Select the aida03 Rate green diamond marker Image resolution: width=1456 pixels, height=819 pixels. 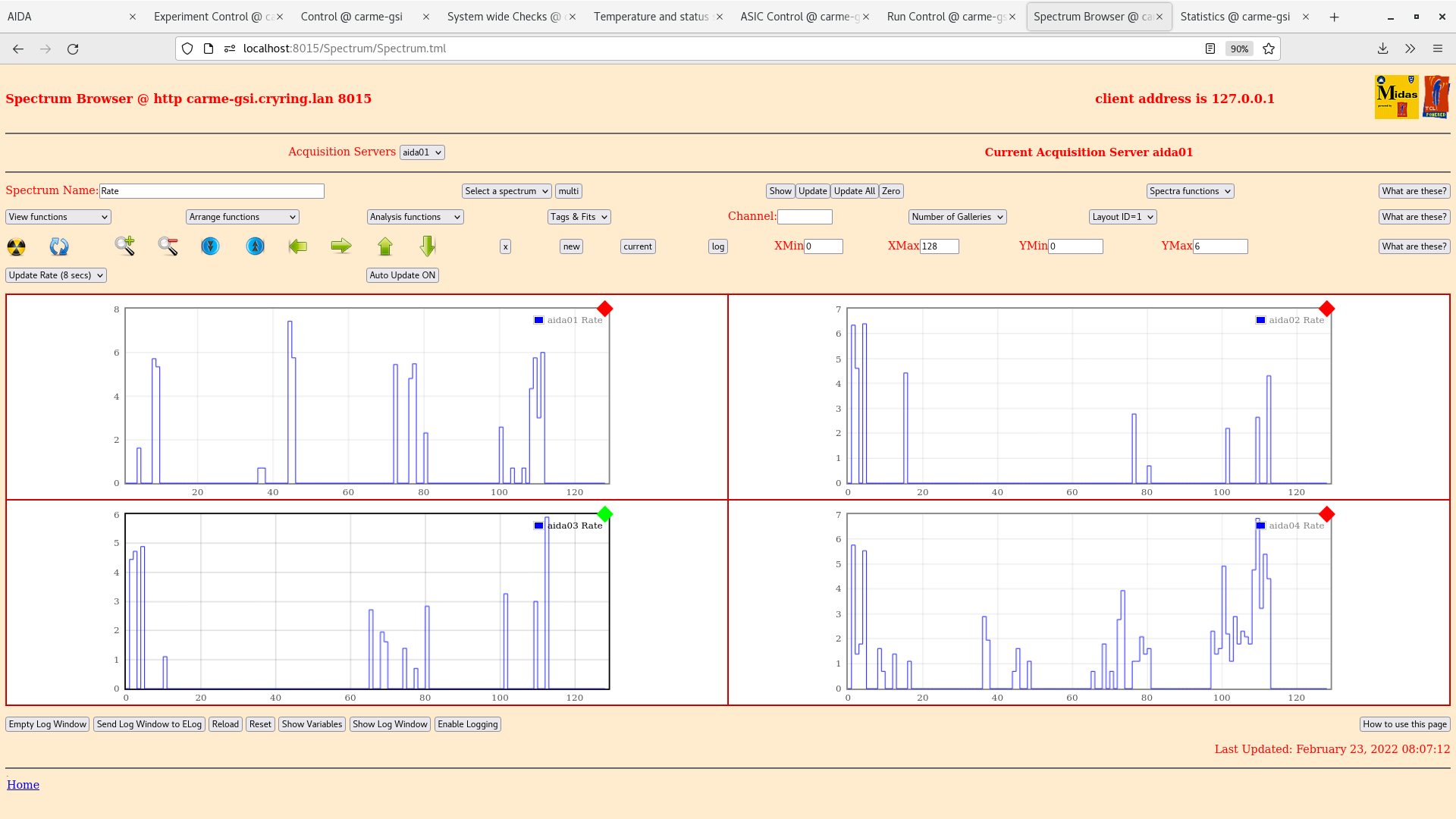(604, 514)
